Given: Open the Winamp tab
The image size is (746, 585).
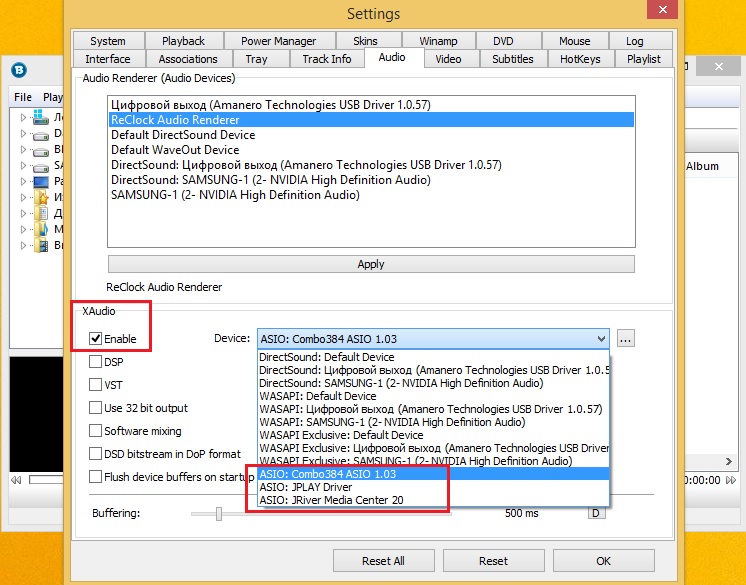Looking at the screenshot, I should pyautogui.click(x=438, y=41).
